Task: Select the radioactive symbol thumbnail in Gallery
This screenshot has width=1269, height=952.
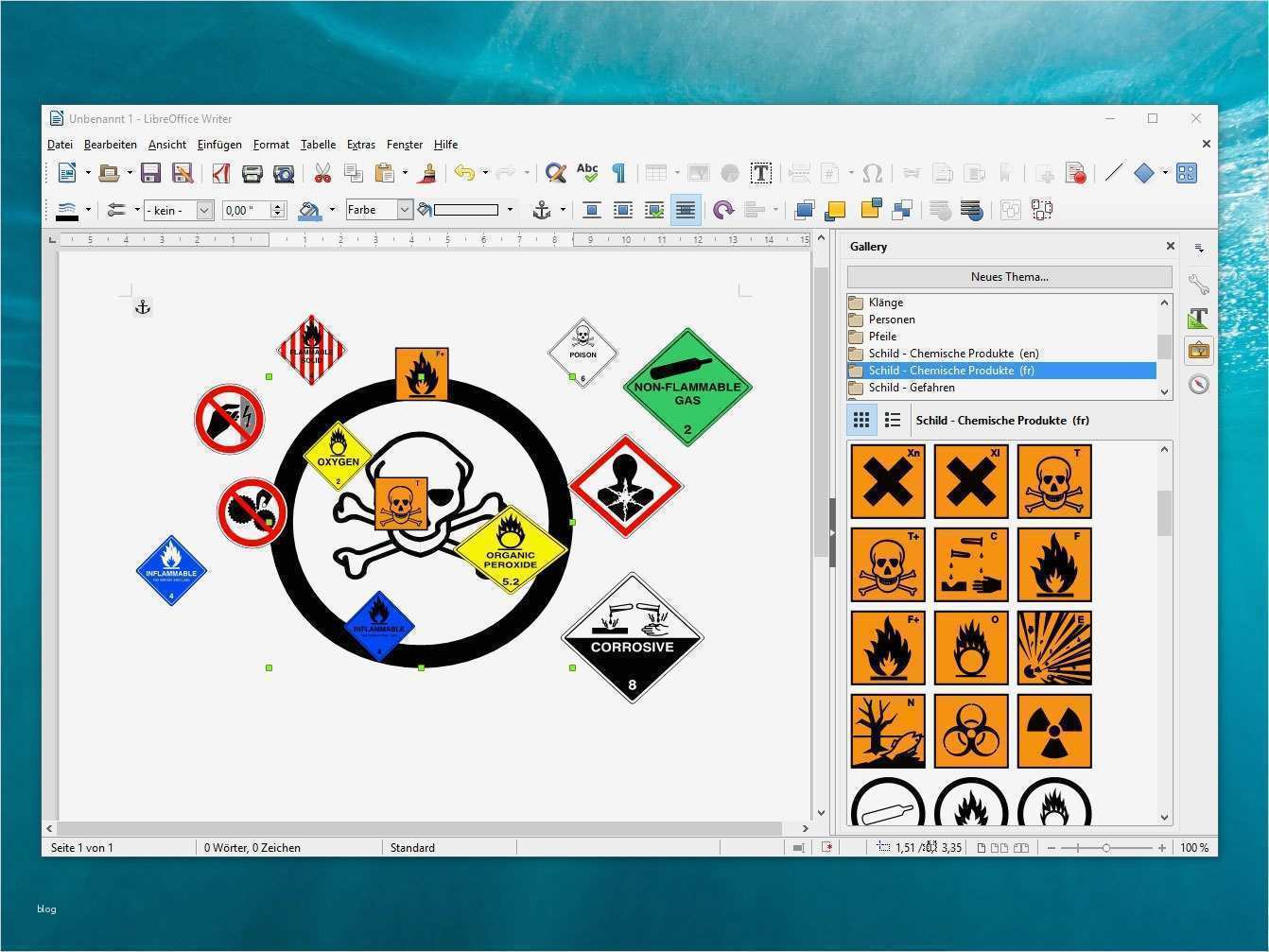Action: (x=1052, y=730)
